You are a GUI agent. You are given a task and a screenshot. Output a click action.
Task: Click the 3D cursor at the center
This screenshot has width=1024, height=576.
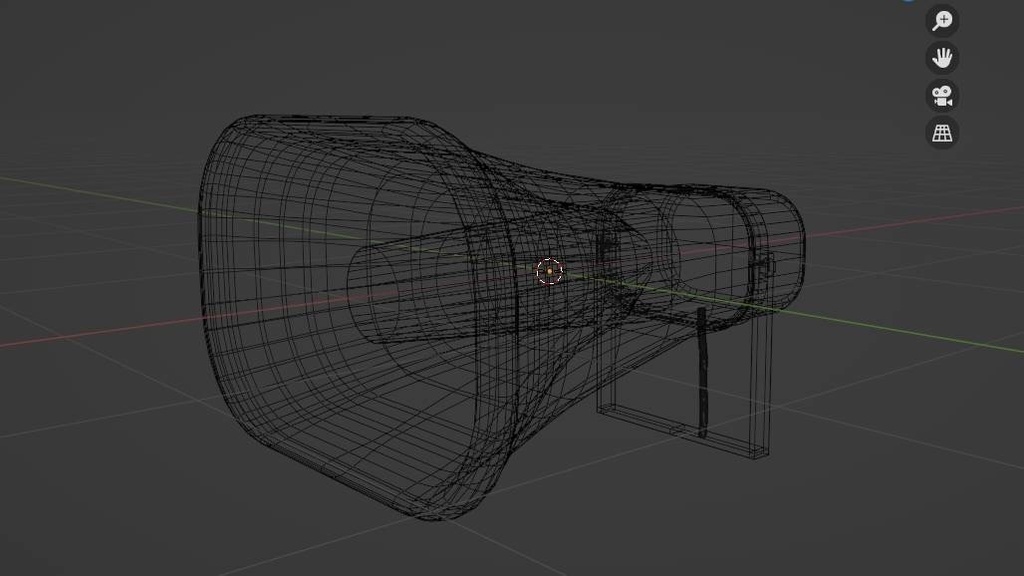click(x=549, y=271)
